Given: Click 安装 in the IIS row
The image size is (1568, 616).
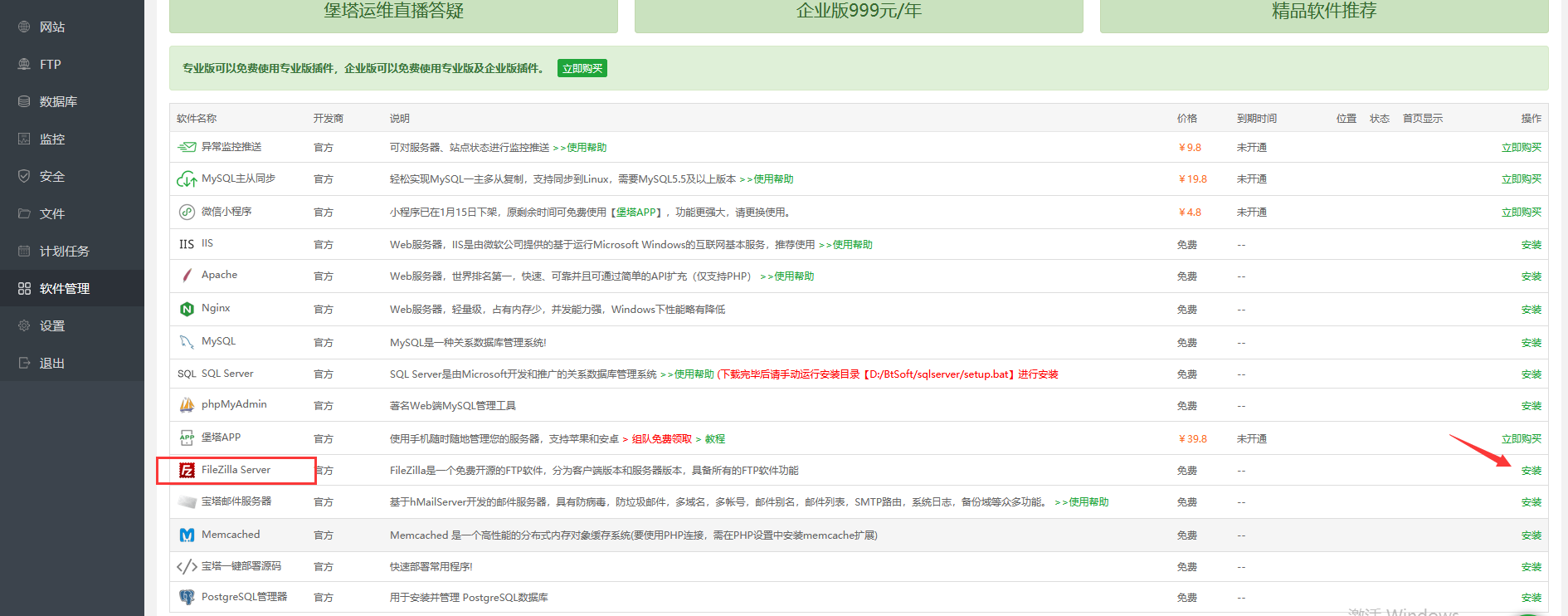Looking at the screenshot, I should coord(1531,244).
